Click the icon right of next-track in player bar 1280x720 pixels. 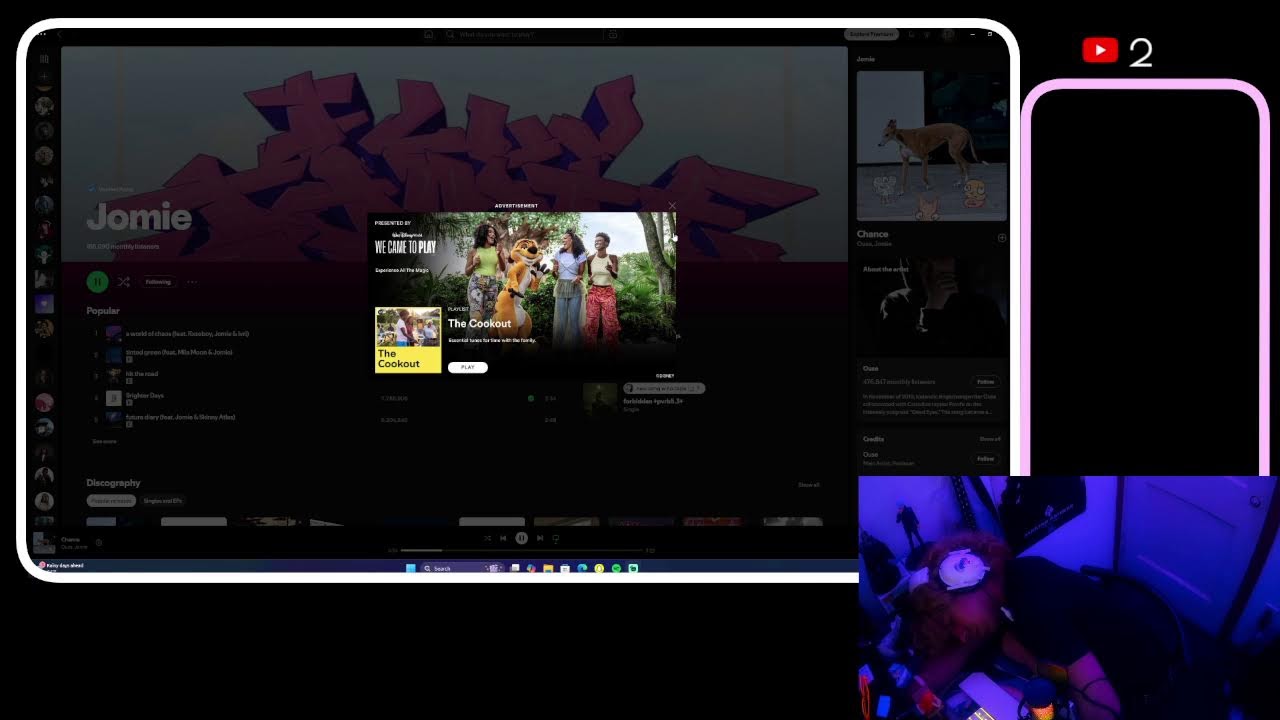[556, 538]
